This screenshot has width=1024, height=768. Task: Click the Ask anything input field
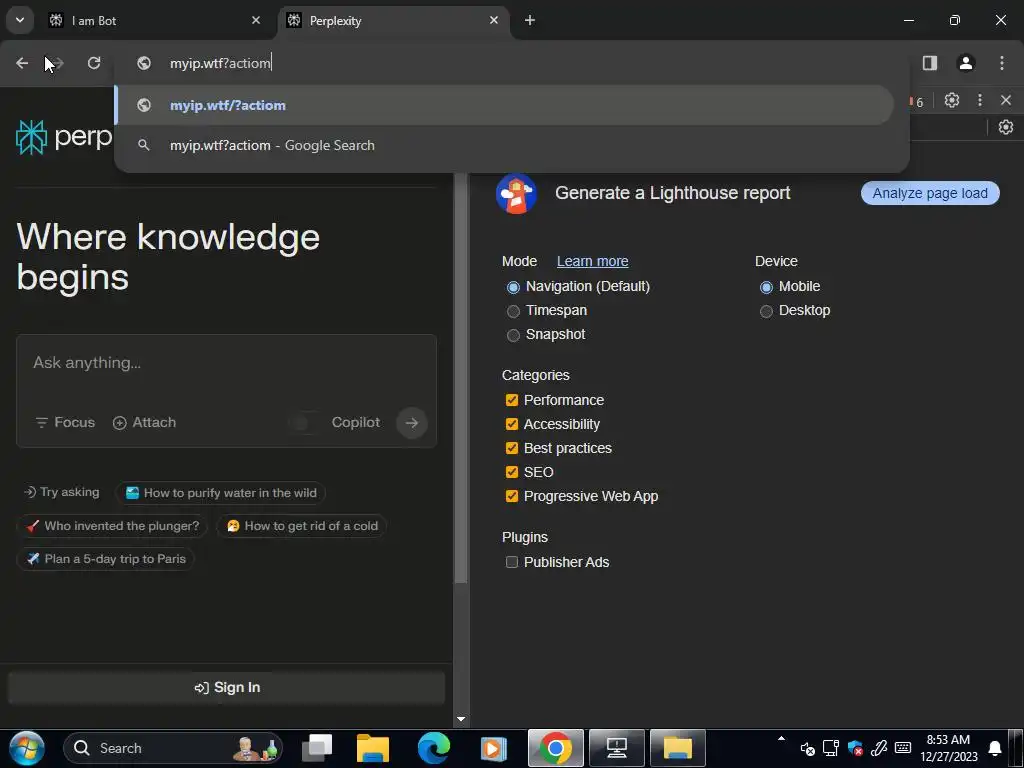click(226, 363)
